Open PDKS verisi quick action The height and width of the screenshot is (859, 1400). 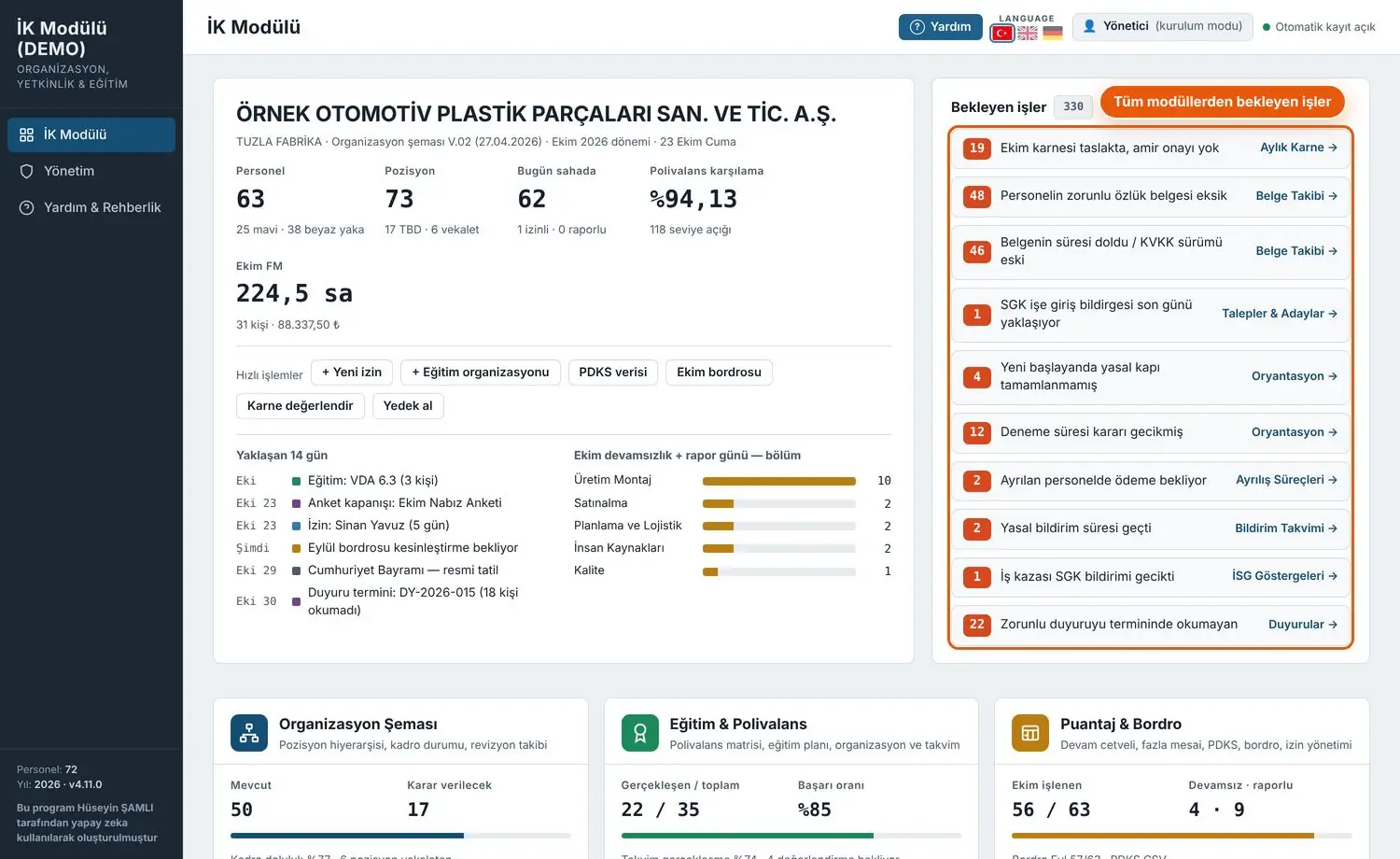coord(612,372)
